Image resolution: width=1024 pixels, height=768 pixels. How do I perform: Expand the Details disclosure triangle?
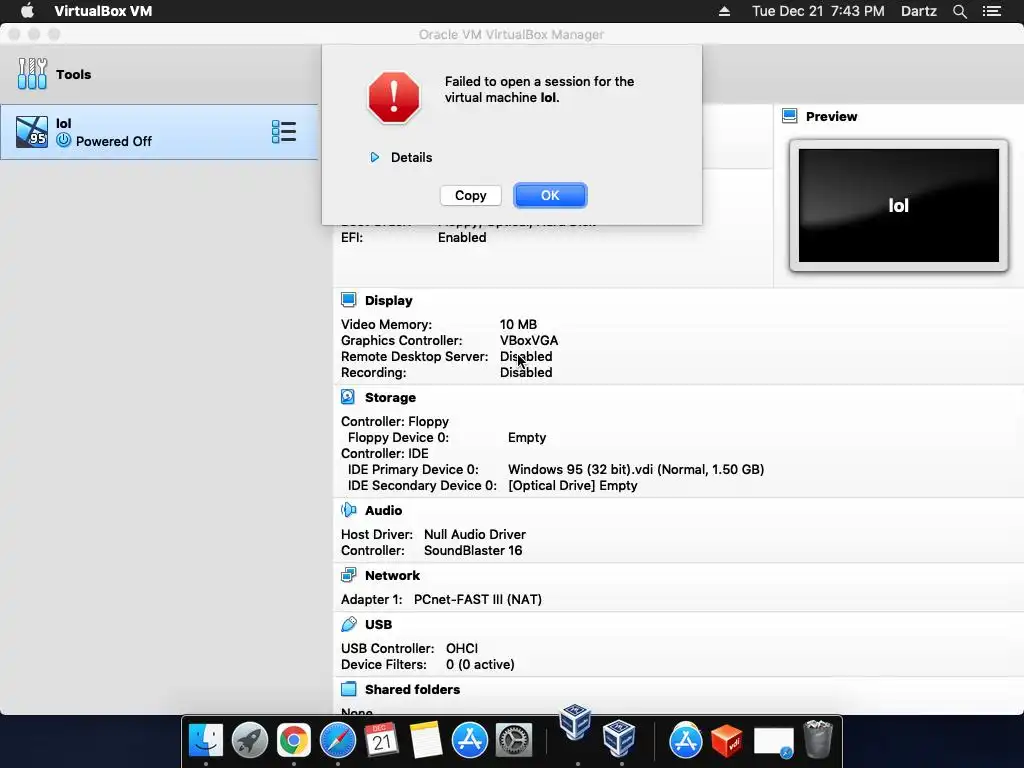(375, 157)
